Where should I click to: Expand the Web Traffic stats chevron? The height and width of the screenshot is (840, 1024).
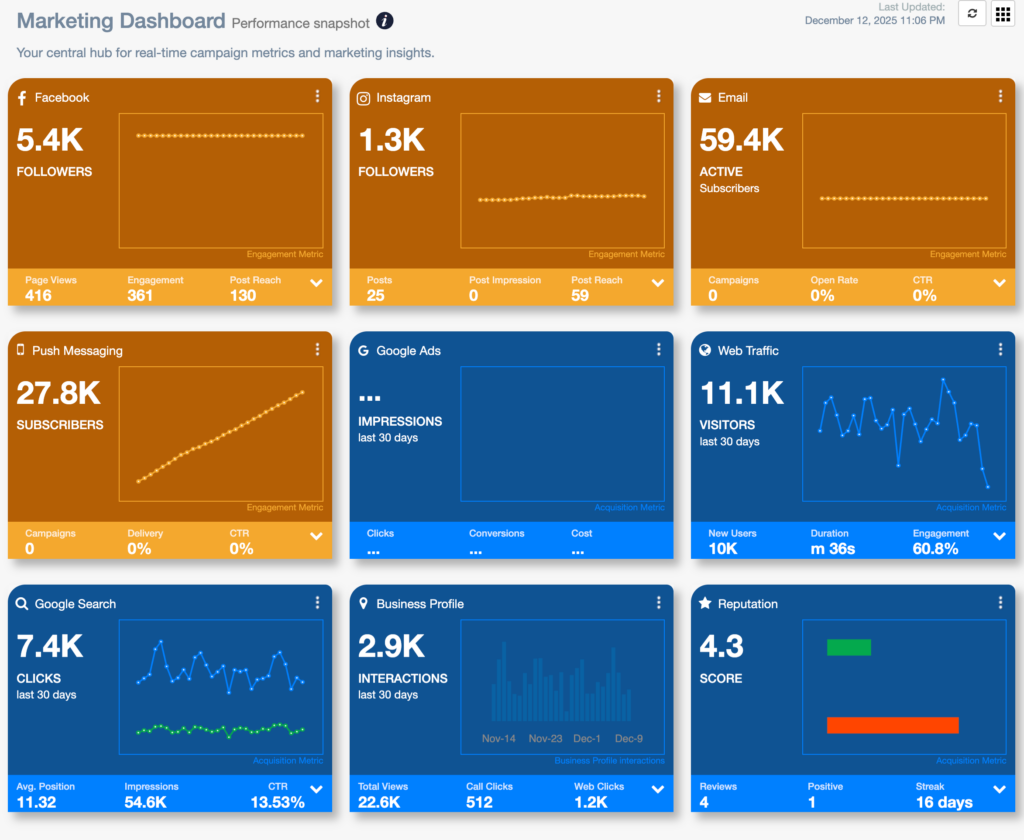[x=1000, y=537]
